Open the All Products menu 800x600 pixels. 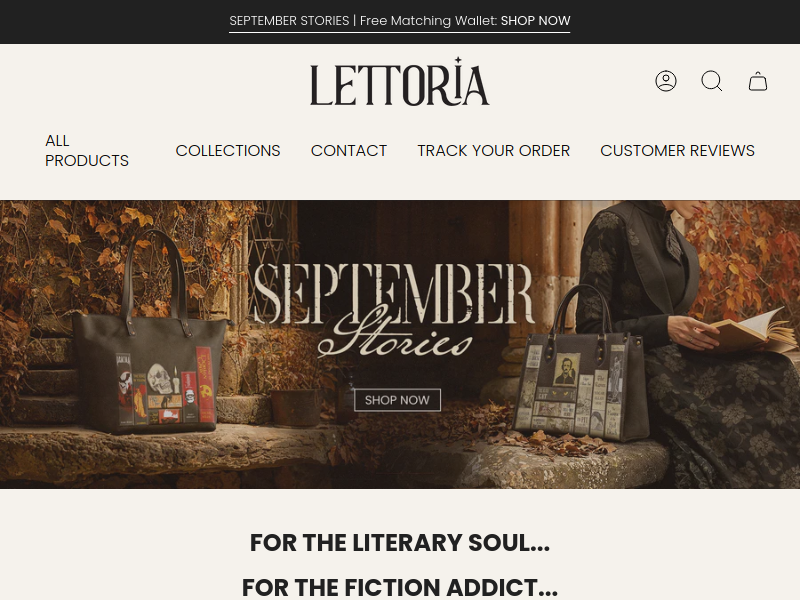(87, 151)
